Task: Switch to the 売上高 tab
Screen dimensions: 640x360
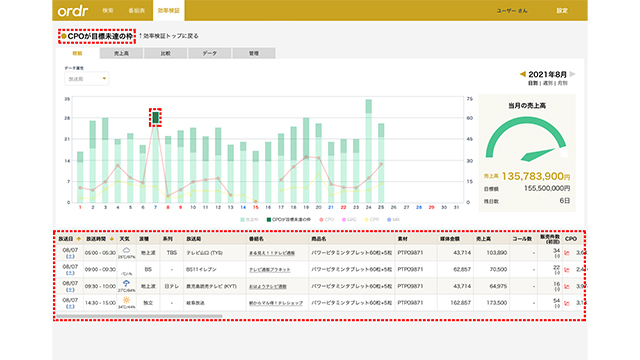Action: [x=121, y=53]
